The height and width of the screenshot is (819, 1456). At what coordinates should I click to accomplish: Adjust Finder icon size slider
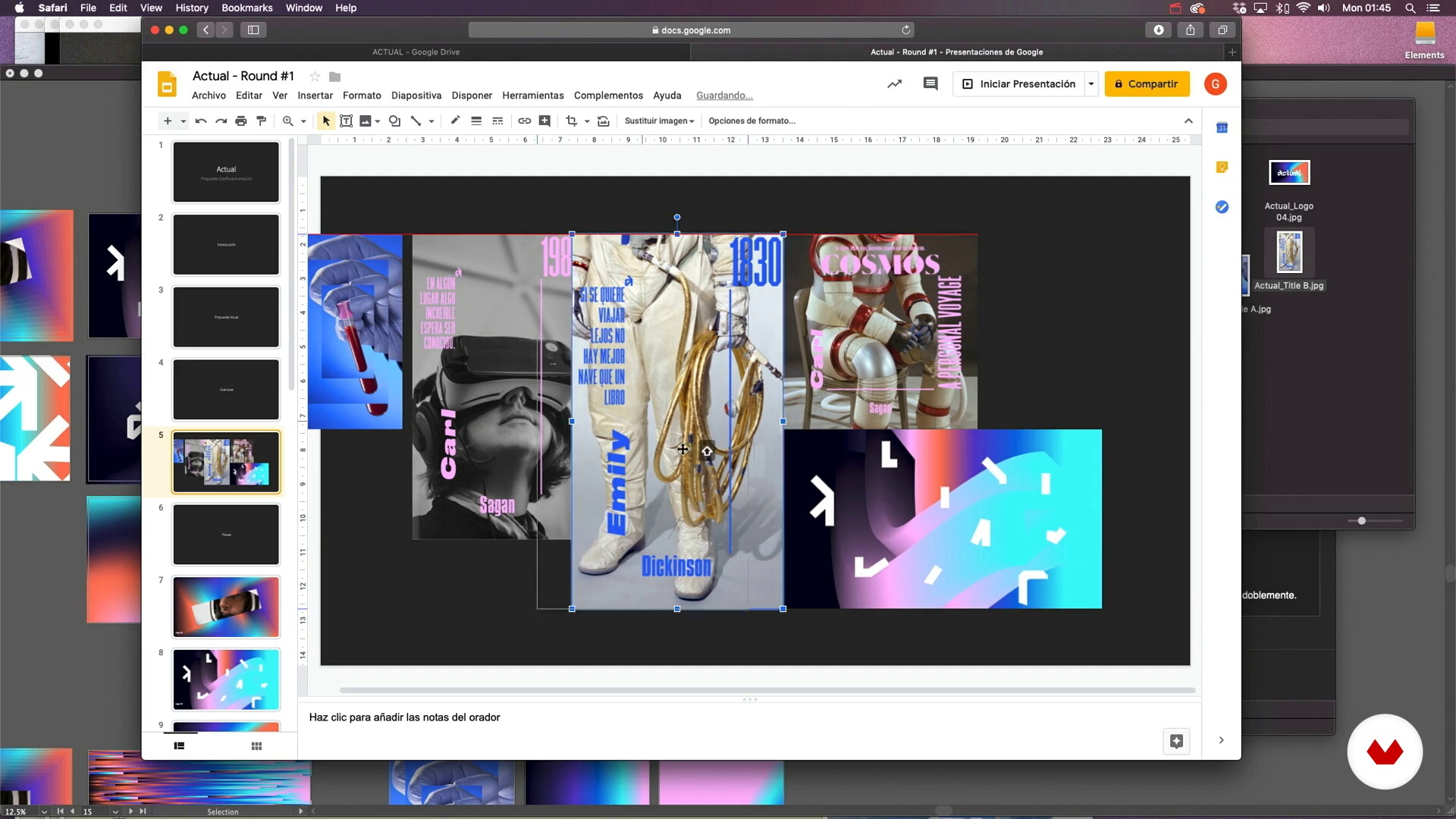pyautogui.click(x=1361, y=521)
